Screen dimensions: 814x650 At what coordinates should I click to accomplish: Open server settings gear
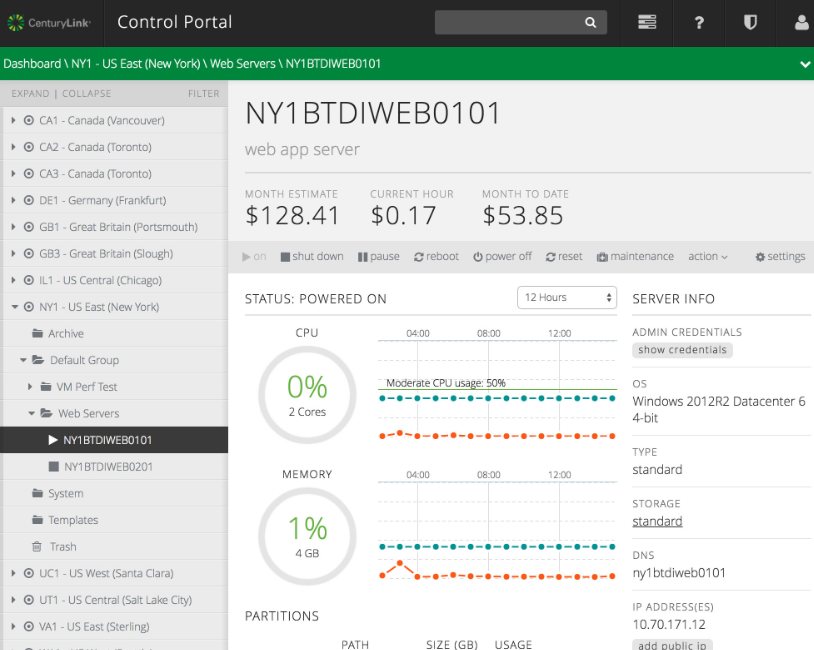click(x=780, y=256)
